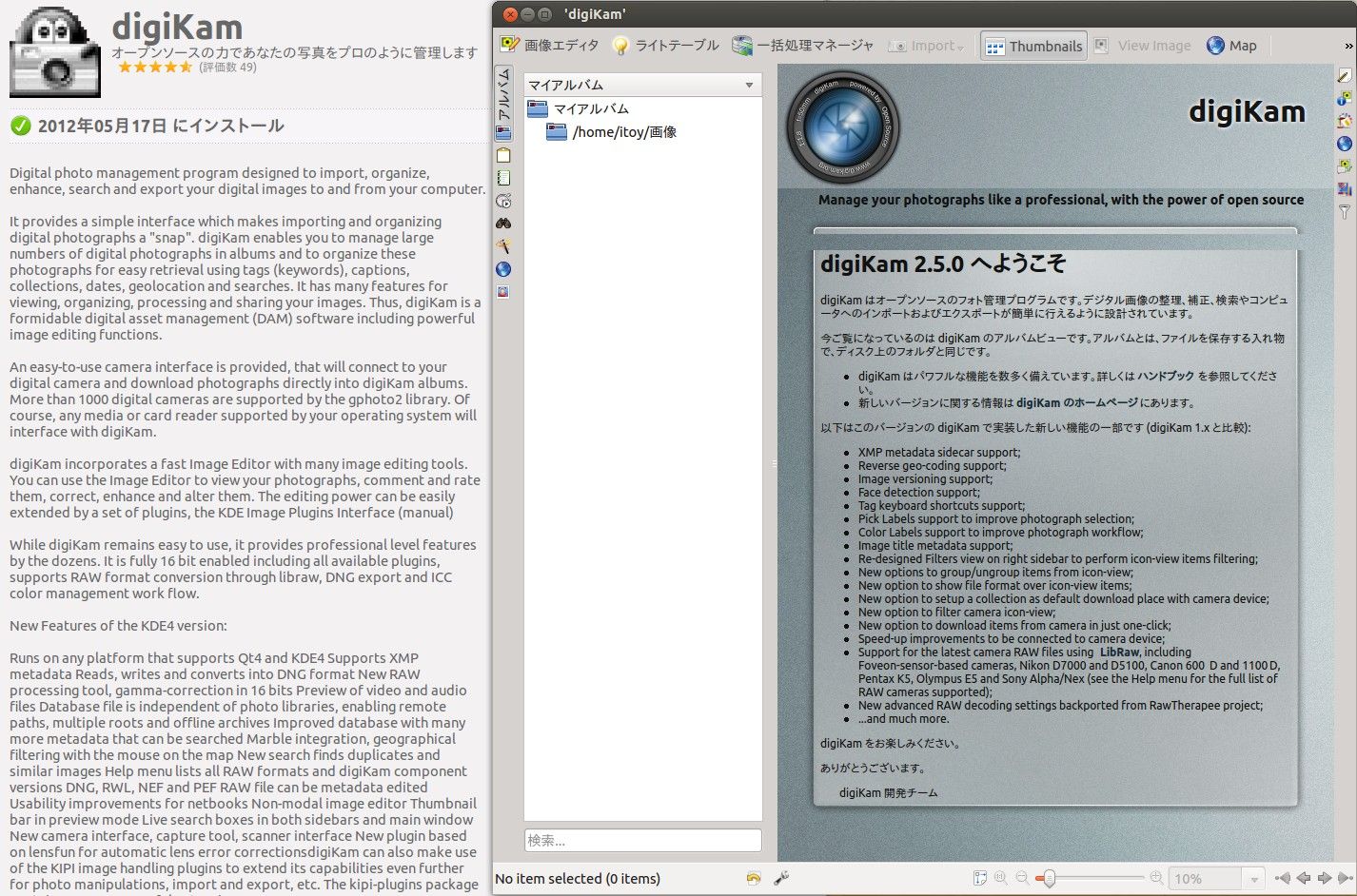Open the マイアルバム combo box dropdown

point(642,85)
